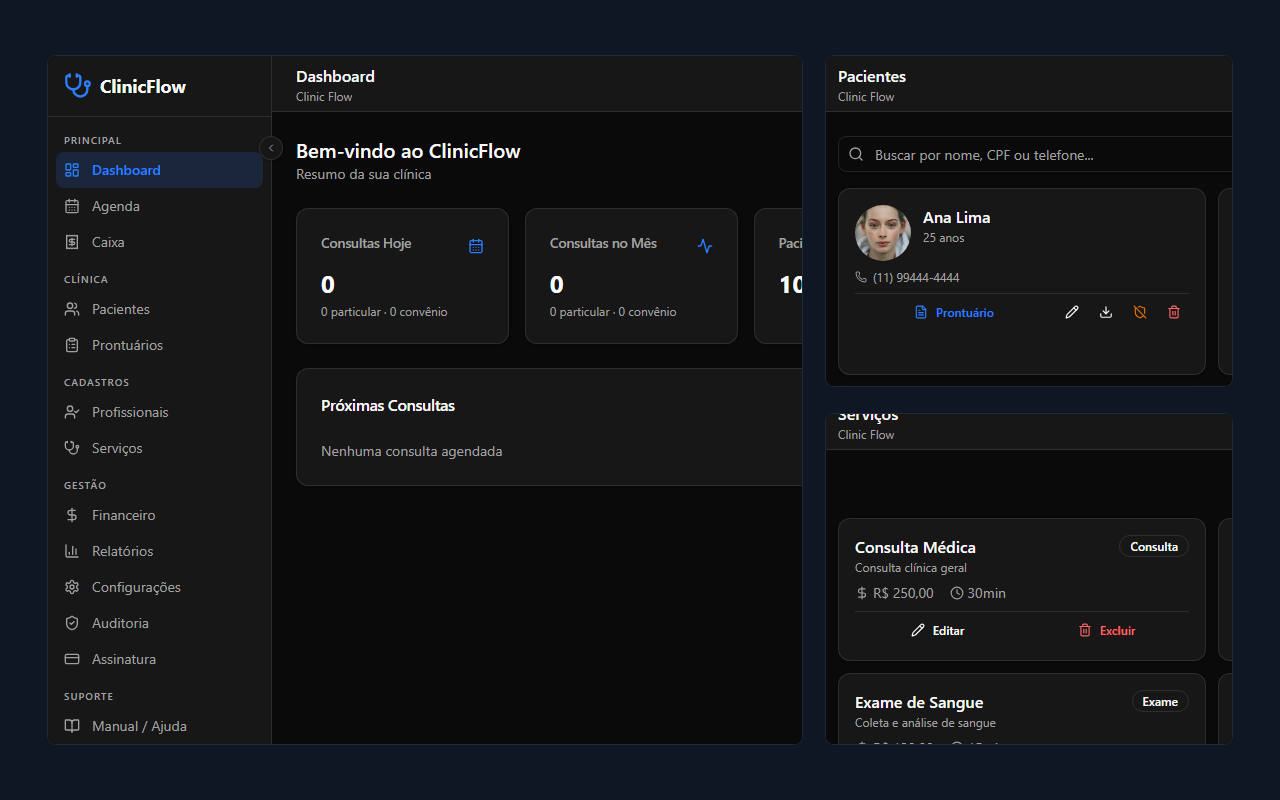
Task: Click the Agenda calendar icon in sidebar
Action: (x=72, y=206)
